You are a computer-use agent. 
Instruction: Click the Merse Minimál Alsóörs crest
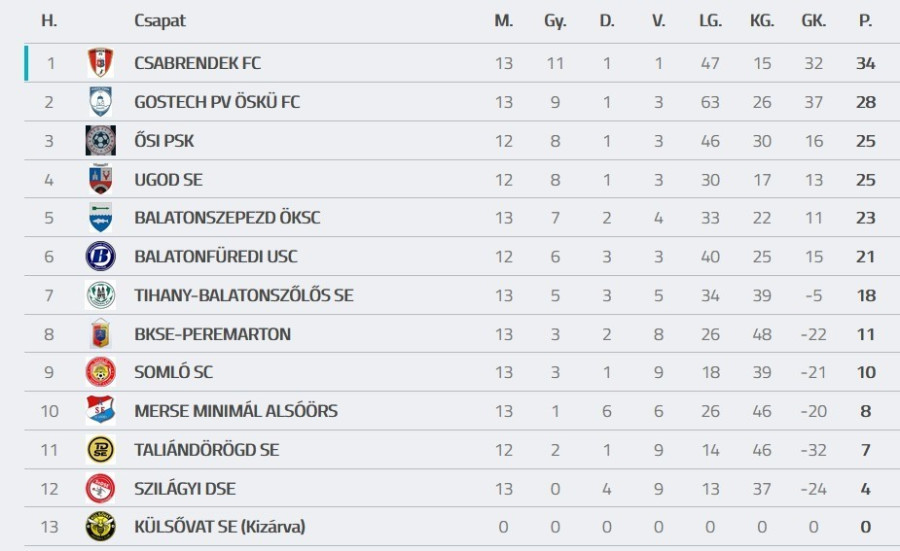[x=100, y=411]
